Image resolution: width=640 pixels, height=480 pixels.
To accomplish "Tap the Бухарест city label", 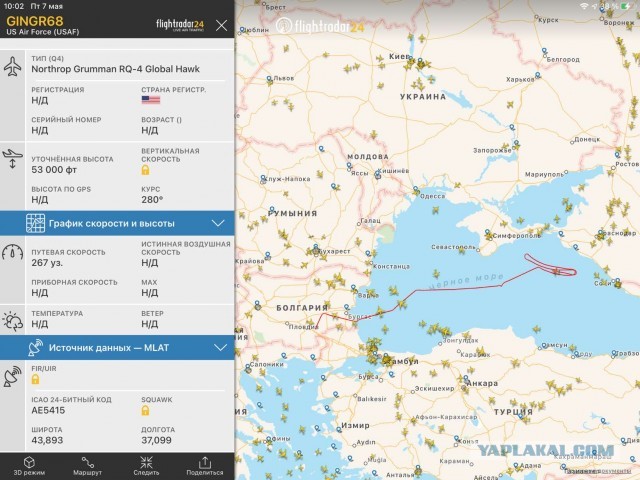I will (x=334, y=251).
